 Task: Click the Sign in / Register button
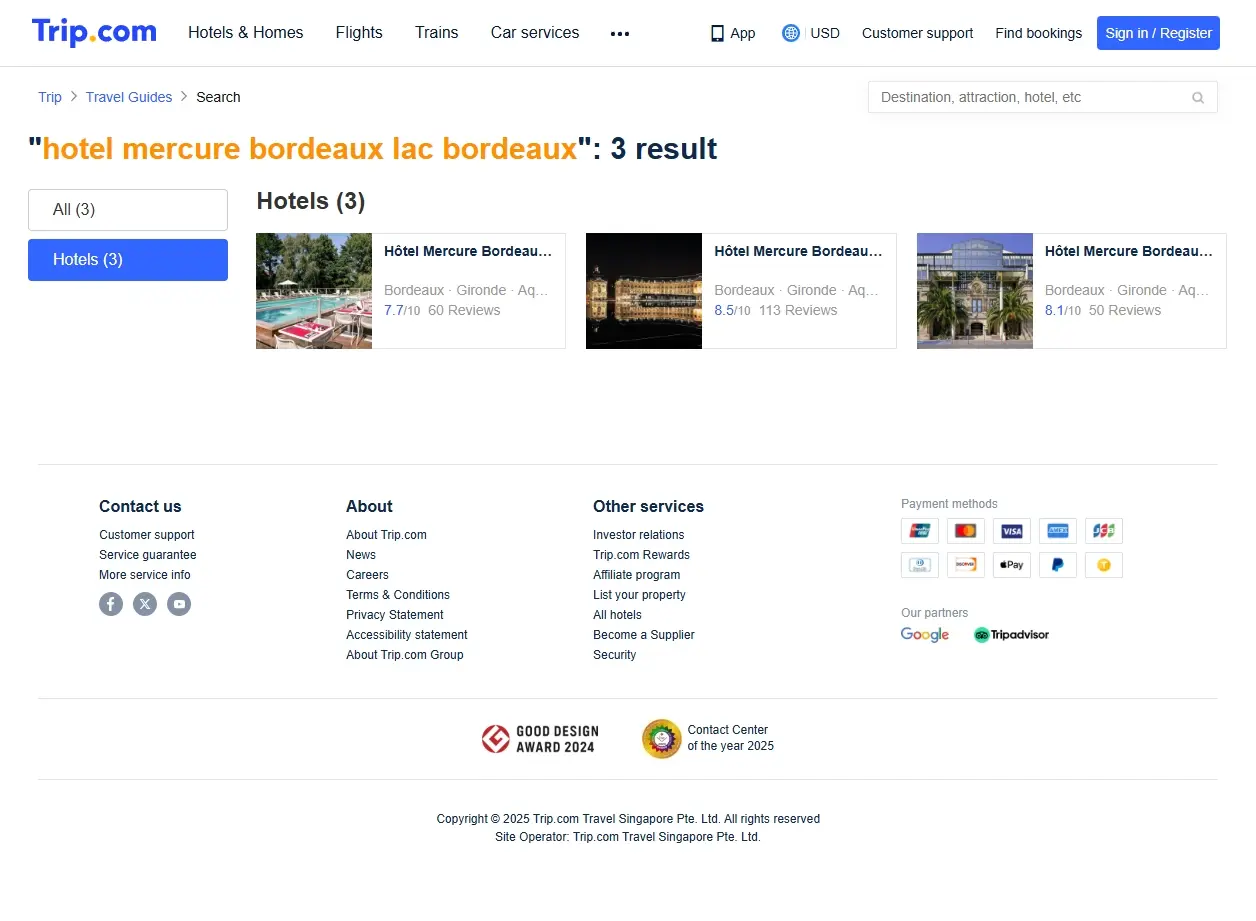tap(1158, 33)
